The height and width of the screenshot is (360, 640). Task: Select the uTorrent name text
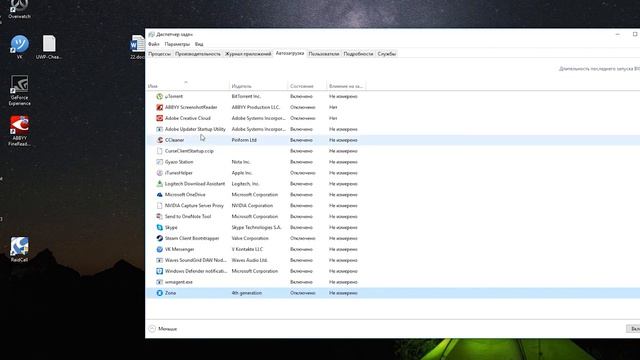point(174,96)
